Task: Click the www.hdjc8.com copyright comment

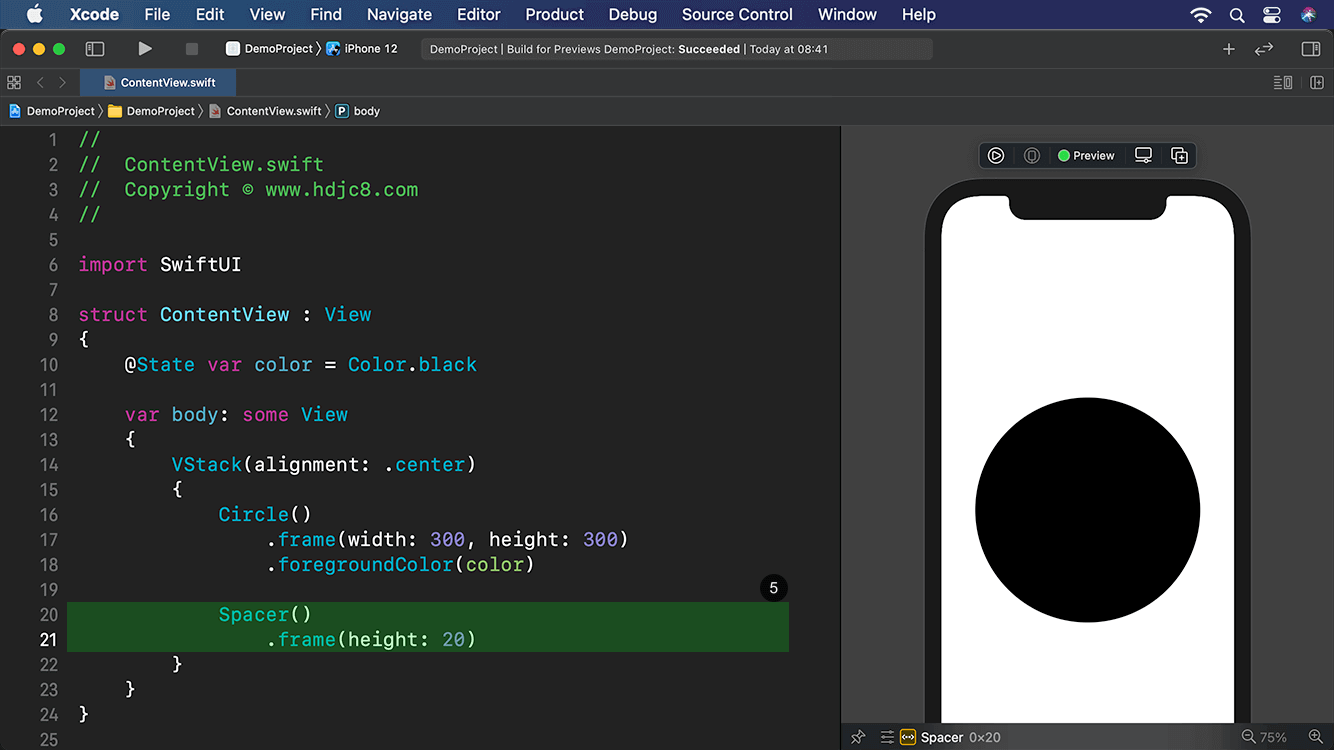Action: coord(248,189)
